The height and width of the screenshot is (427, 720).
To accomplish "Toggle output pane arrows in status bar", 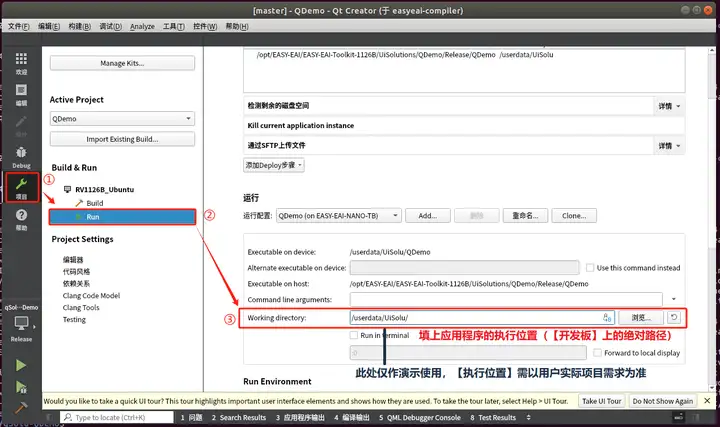I will 528,417.
